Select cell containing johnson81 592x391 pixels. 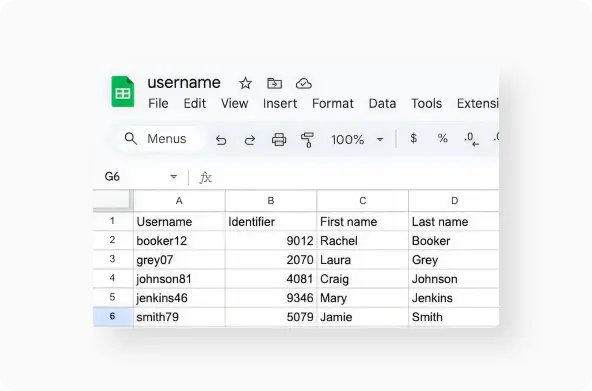(179, 279)
